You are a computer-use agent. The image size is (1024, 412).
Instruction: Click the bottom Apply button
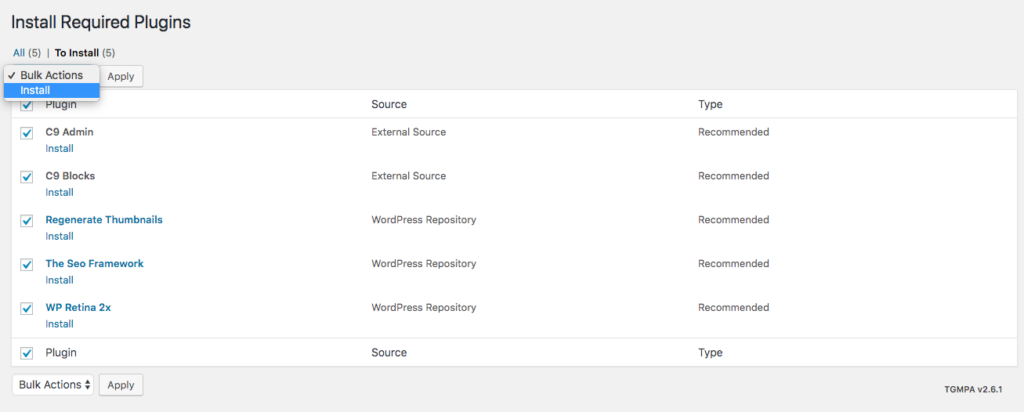coord(121,385)
